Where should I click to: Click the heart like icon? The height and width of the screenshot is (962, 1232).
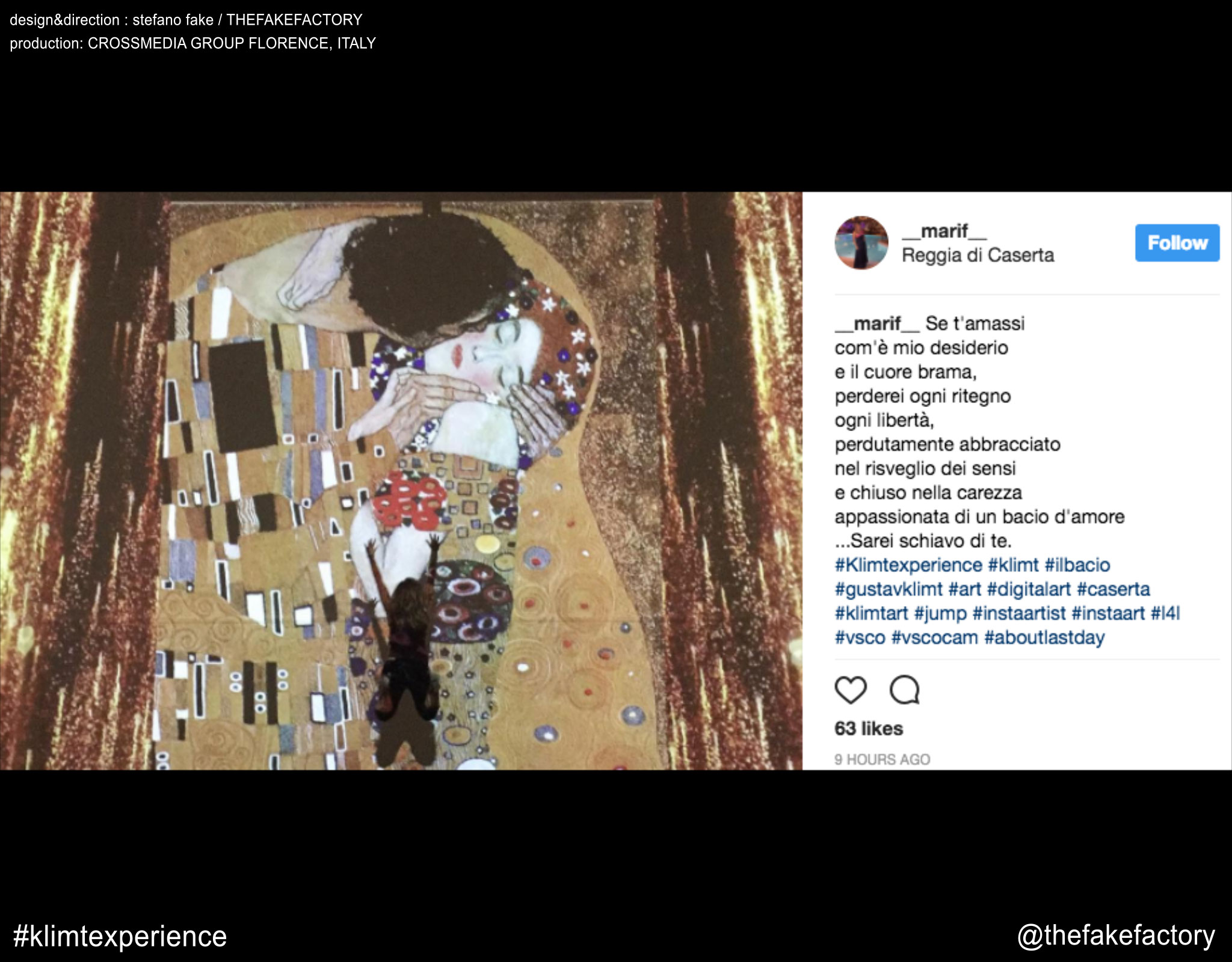(x=851, y=690)
